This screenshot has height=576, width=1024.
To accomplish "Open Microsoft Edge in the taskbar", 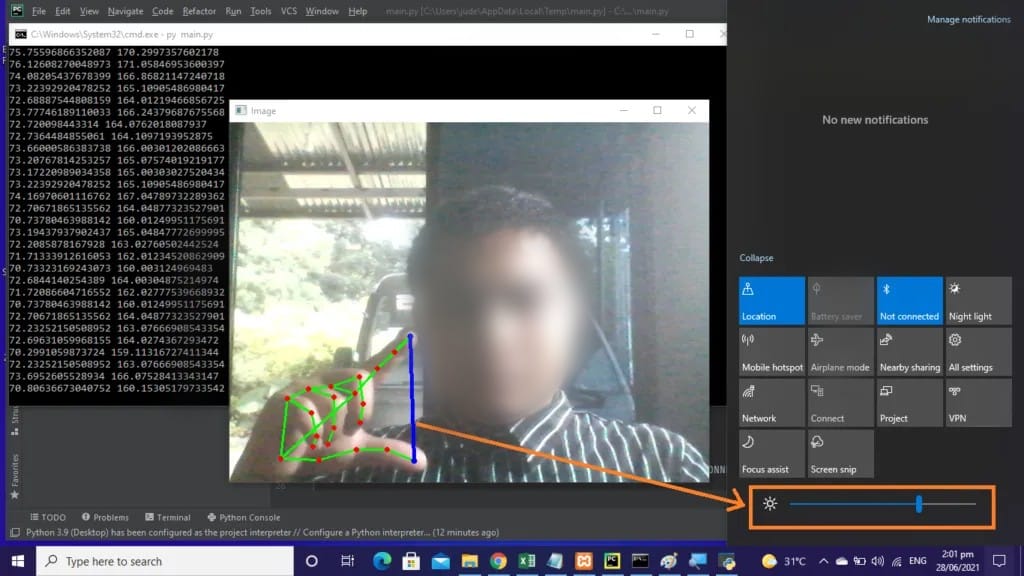I will pyautogui.click(x=382, y=561).
